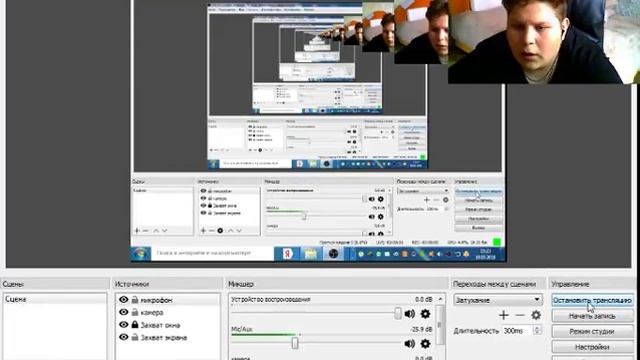
Task: Click the -25.9 dB level value
Action: pyautogui.click(x=421, y=329)
